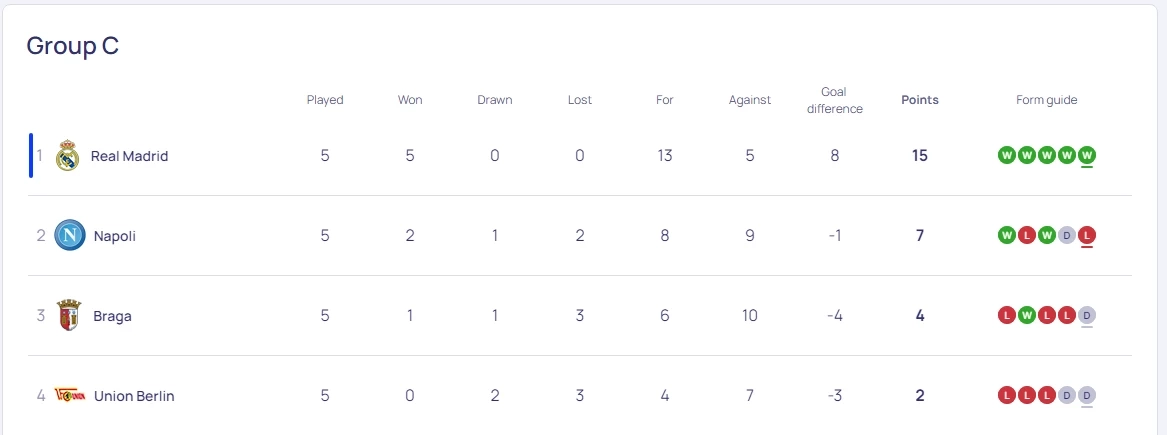
Task: Open the Braga team link
Action: [113, 316]
